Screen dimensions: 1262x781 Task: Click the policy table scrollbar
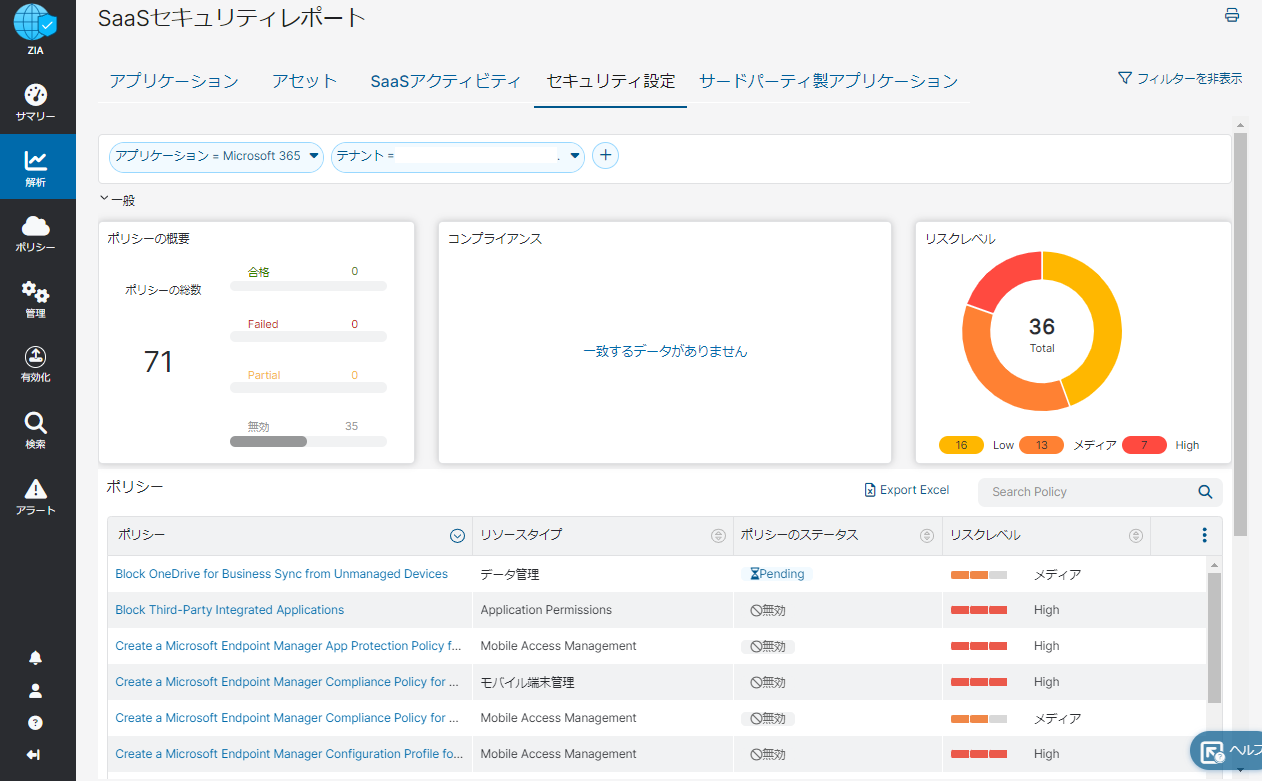(1215, 638)
